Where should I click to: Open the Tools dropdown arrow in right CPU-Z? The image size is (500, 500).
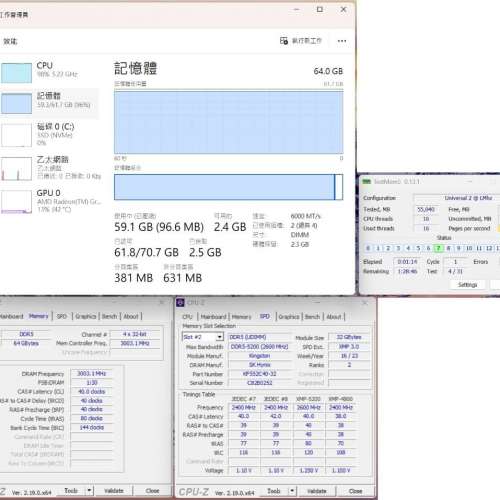click(292, 491)
